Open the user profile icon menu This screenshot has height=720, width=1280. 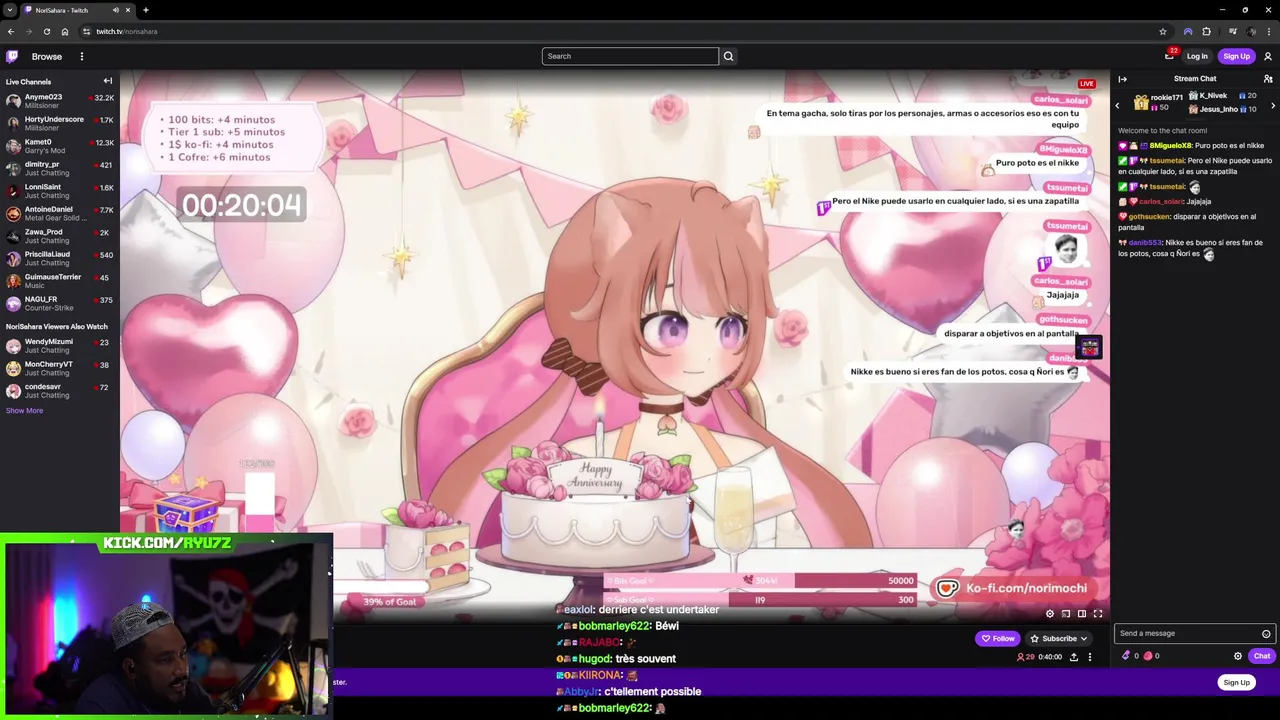(x=1268, y=56)
